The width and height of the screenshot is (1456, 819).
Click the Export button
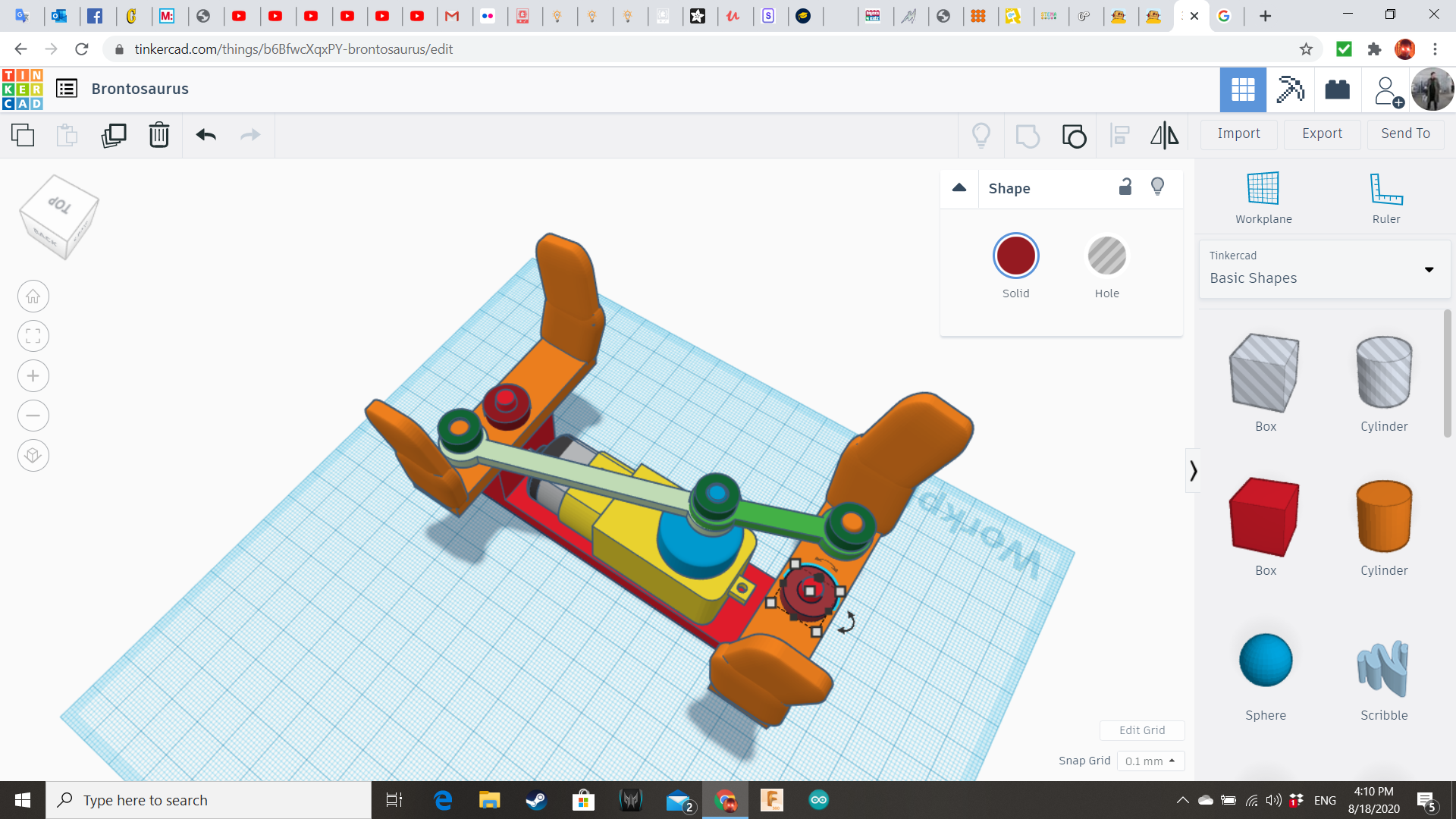click(x=1322, y=133)
